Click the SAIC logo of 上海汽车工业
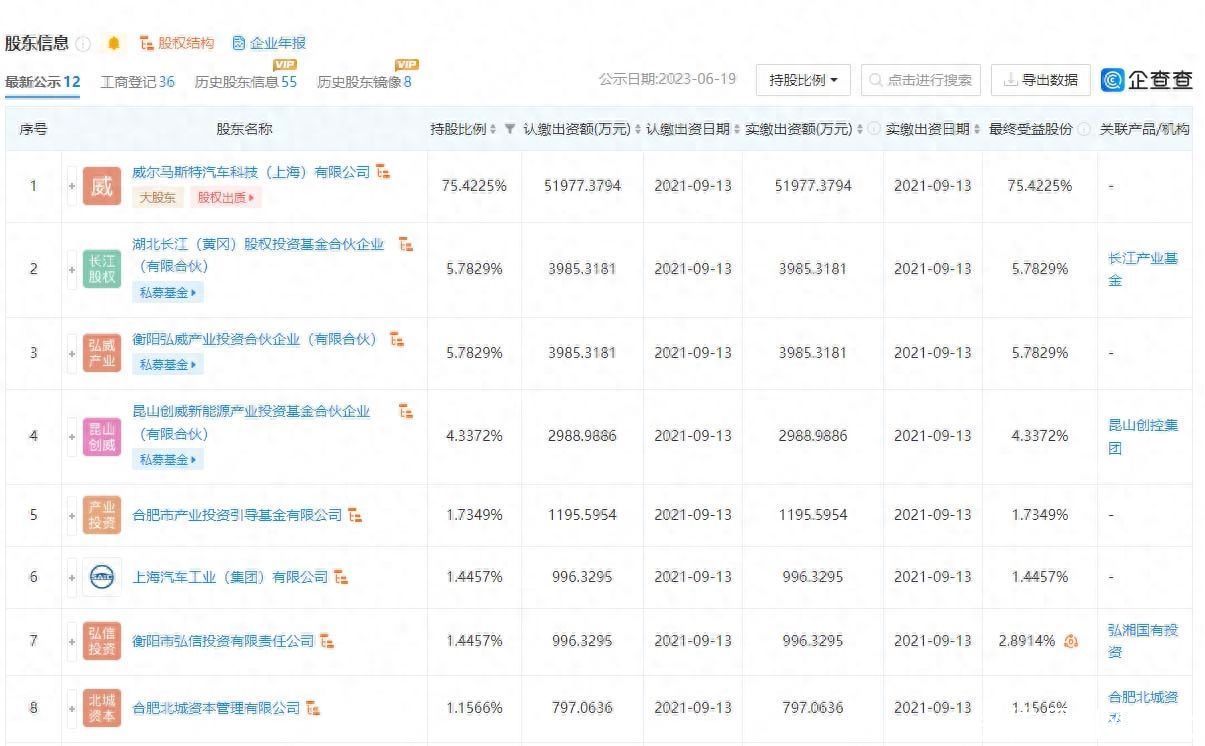This screenshot has height=746, width=1205. (x=102, y=577)
